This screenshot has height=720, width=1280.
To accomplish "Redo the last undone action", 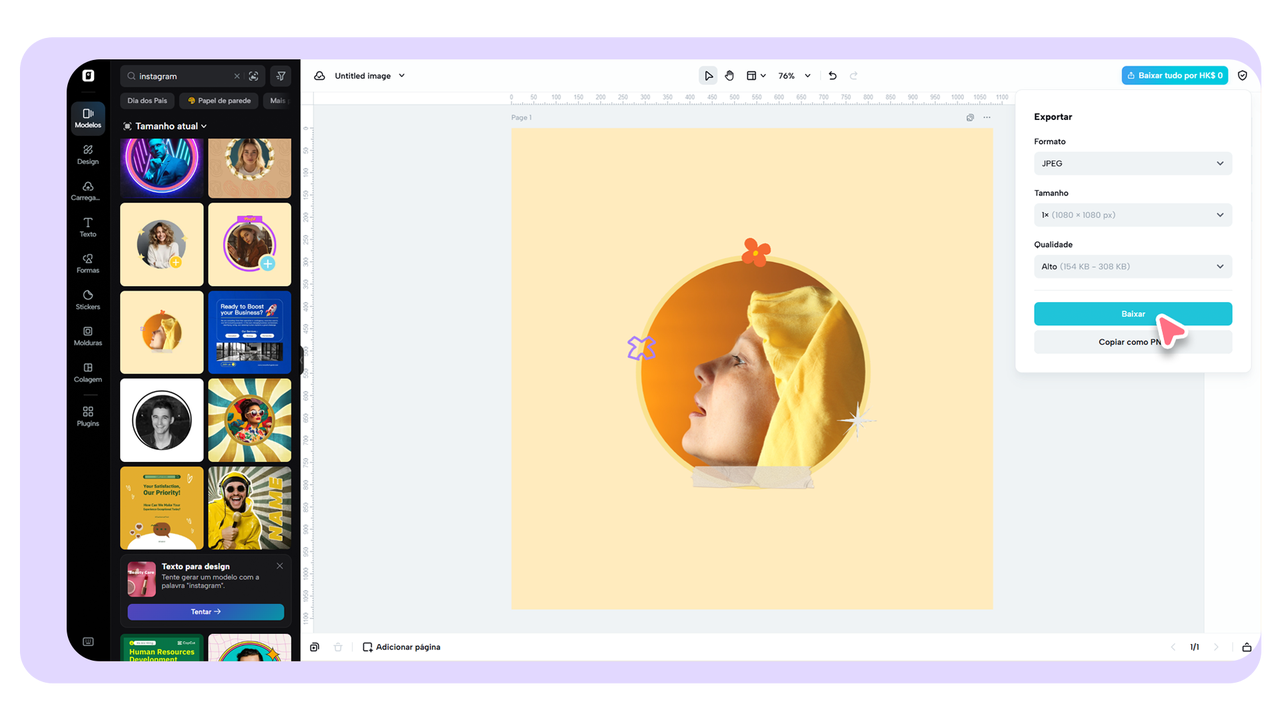I will (854, 76).
